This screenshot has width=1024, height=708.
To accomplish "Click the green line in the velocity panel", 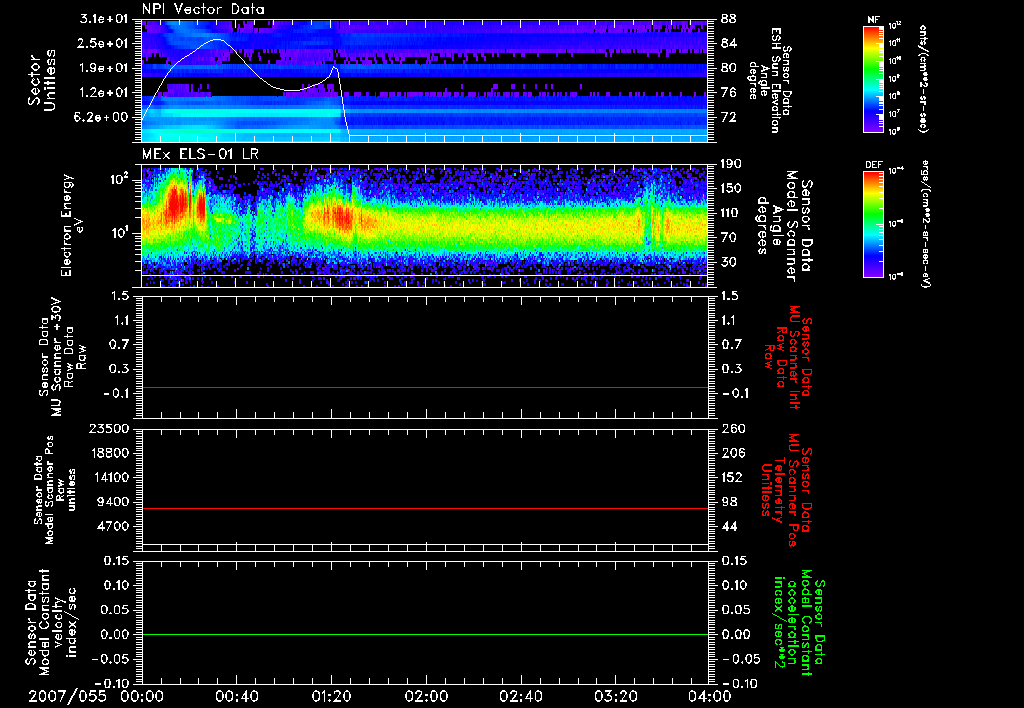I will pos(425,635).
